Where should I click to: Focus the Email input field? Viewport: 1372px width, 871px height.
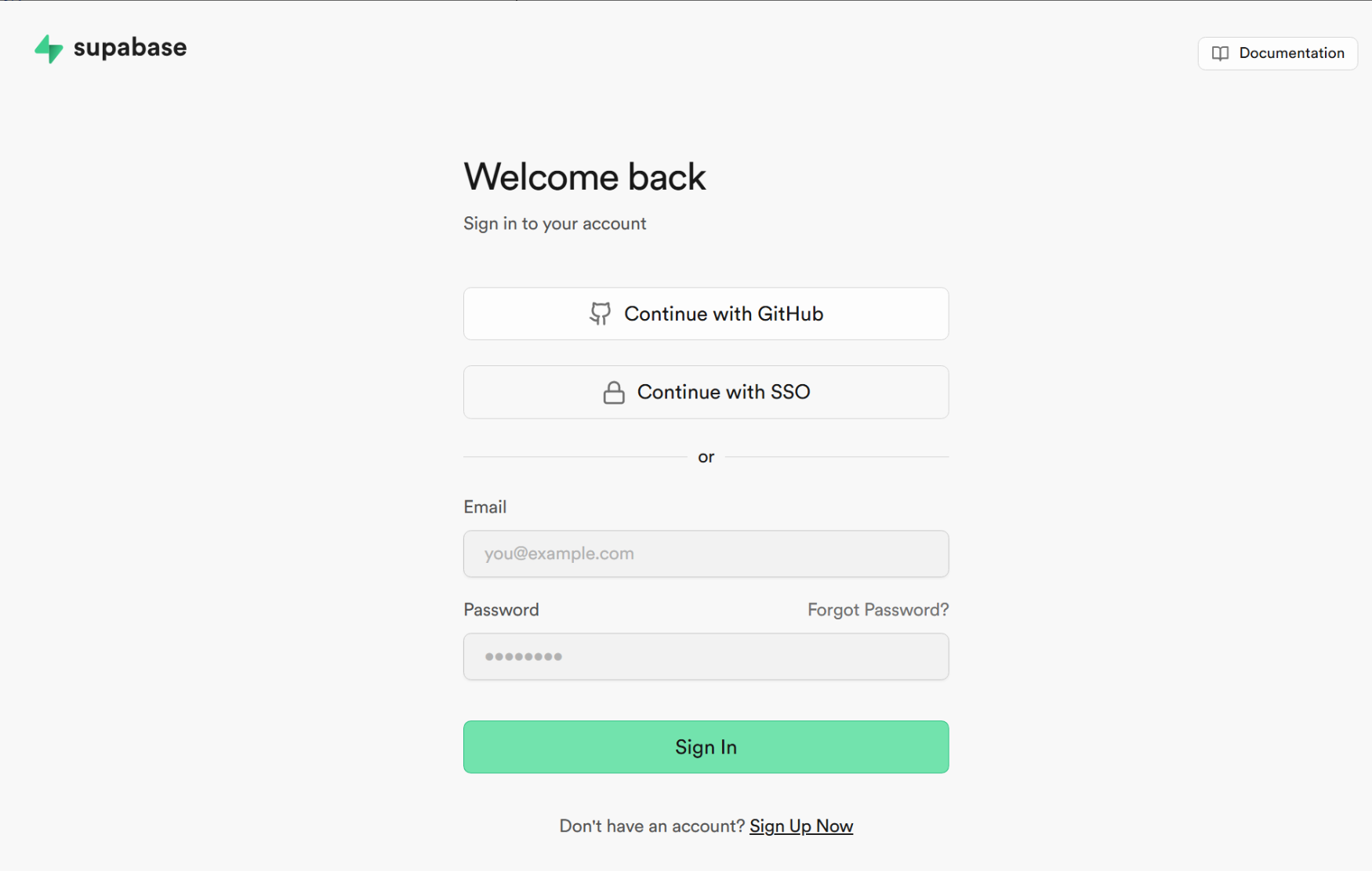click(706, 553)
